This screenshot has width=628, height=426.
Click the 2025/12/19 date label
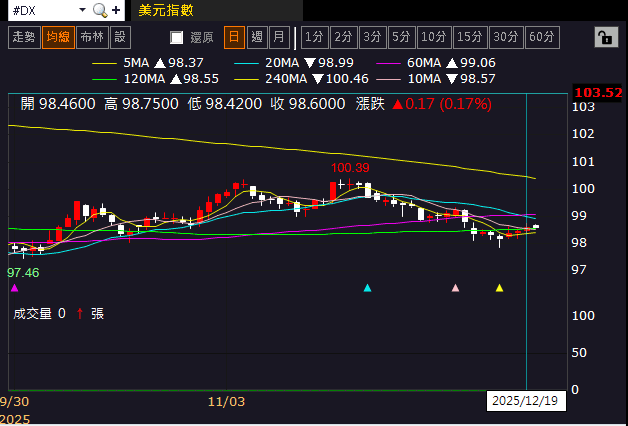pos(525,401)
